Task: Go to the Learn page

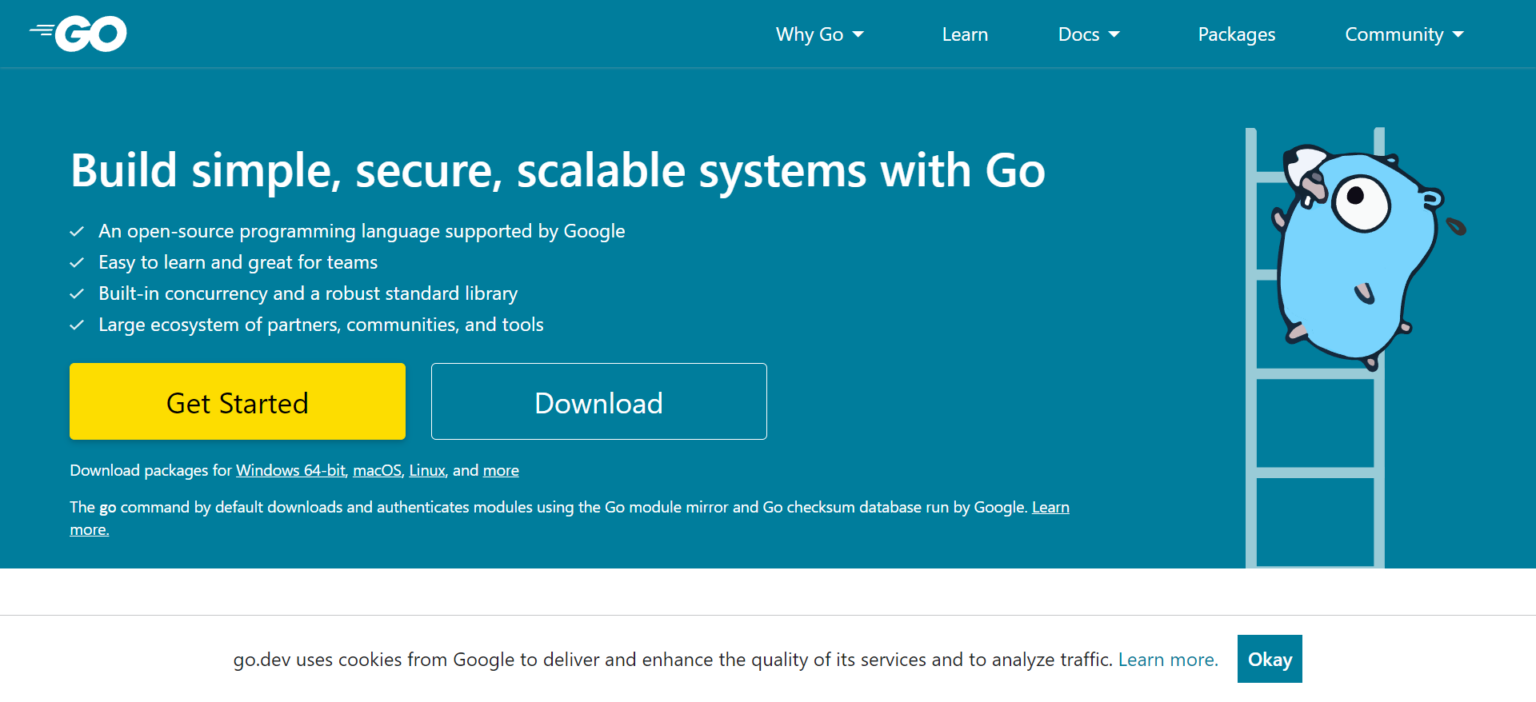Action: tap(965, 34)
